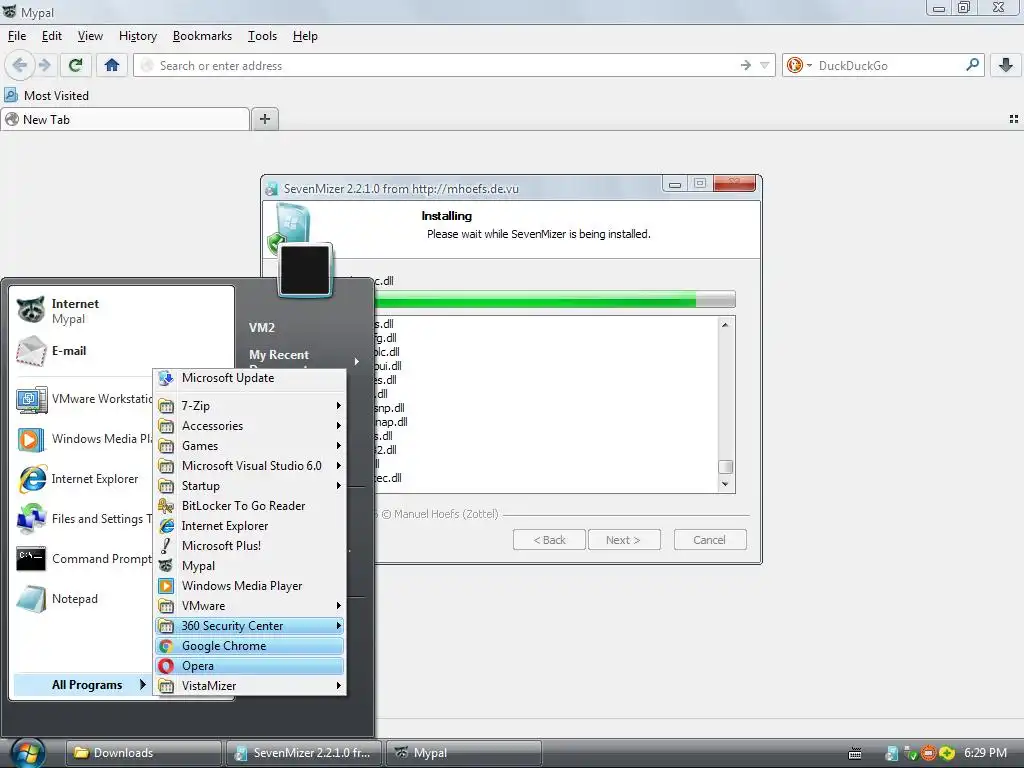The image size is (1024, 768).
Task: Click the installer log scroll-down arrow
Action: click(x=725, y=484)
